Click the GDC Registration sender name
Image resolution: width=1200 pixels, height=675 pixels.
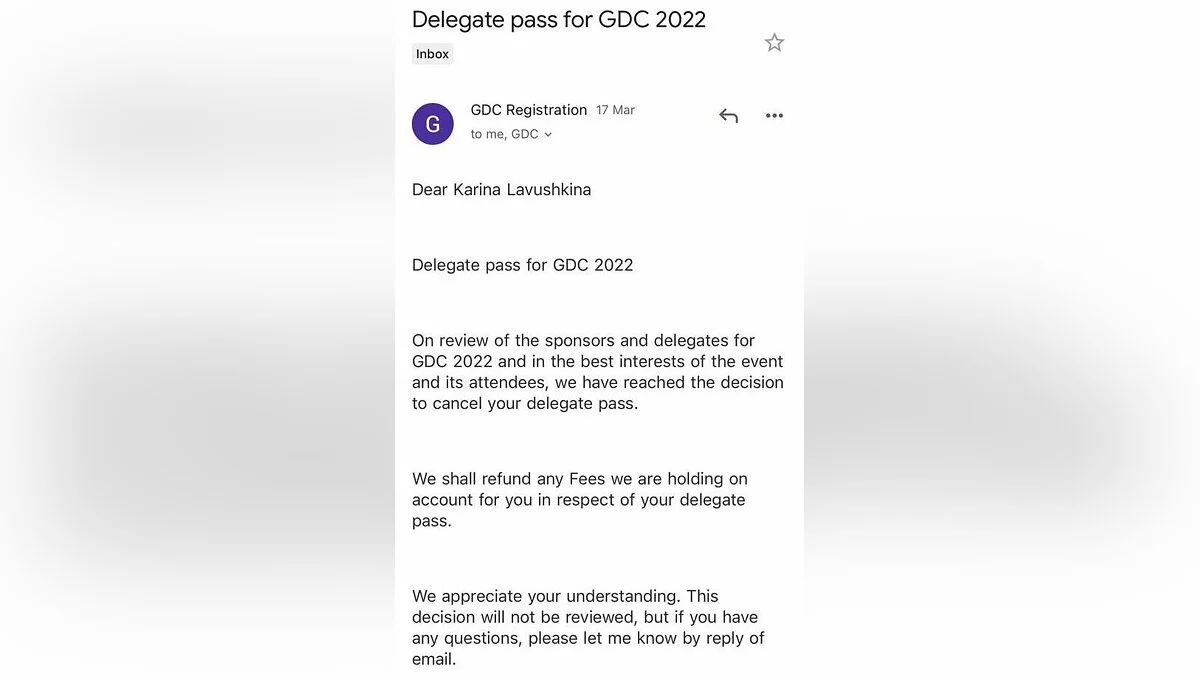(529, 110)
